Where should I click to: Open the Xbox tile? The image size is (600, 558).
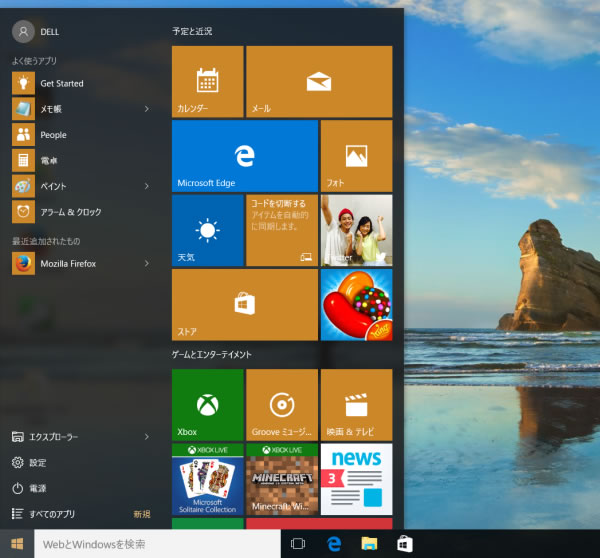pos(207,405)
